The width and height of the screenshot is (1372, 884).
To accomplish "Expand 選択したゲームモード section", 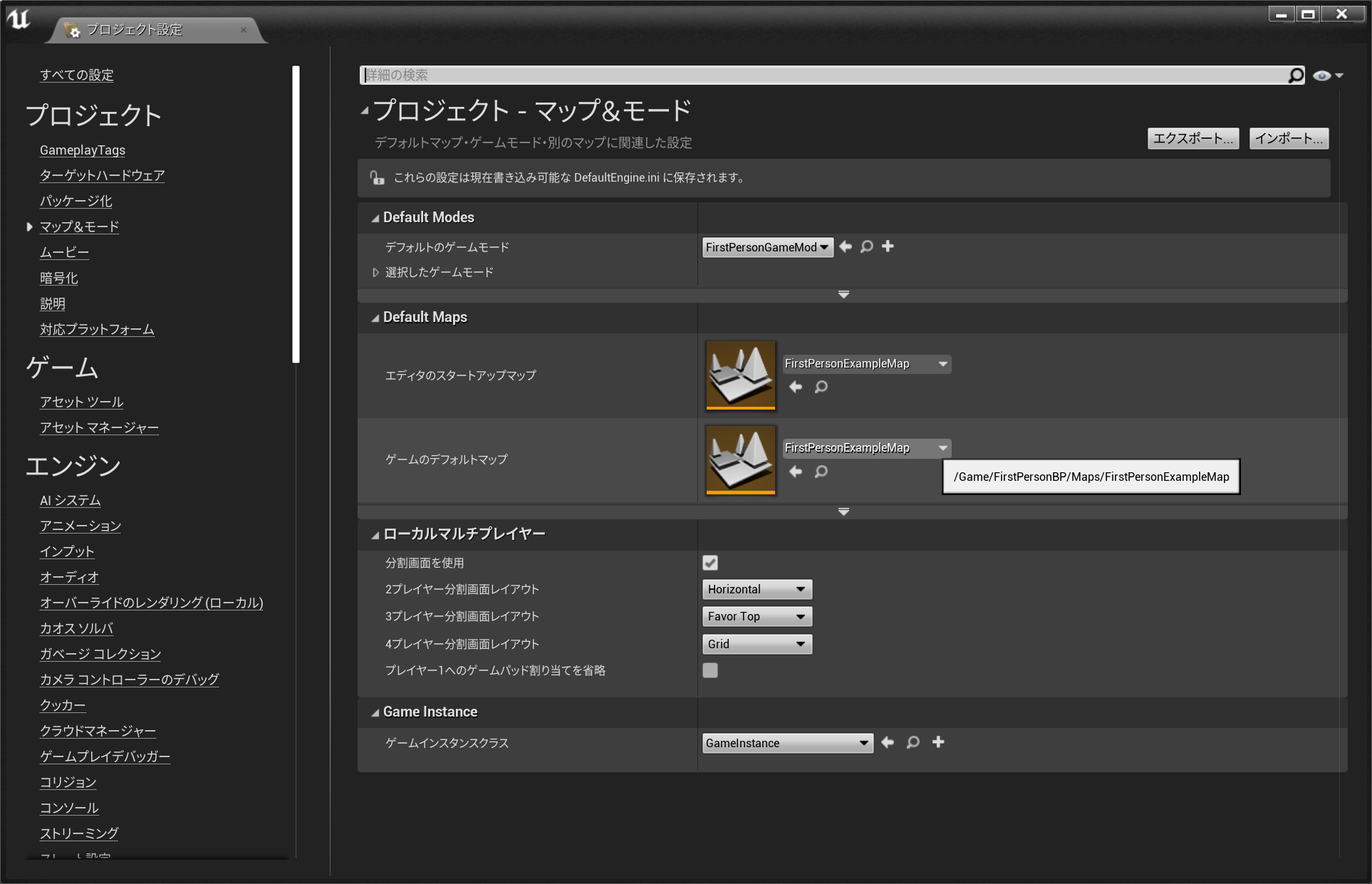I will pos(375,272).
